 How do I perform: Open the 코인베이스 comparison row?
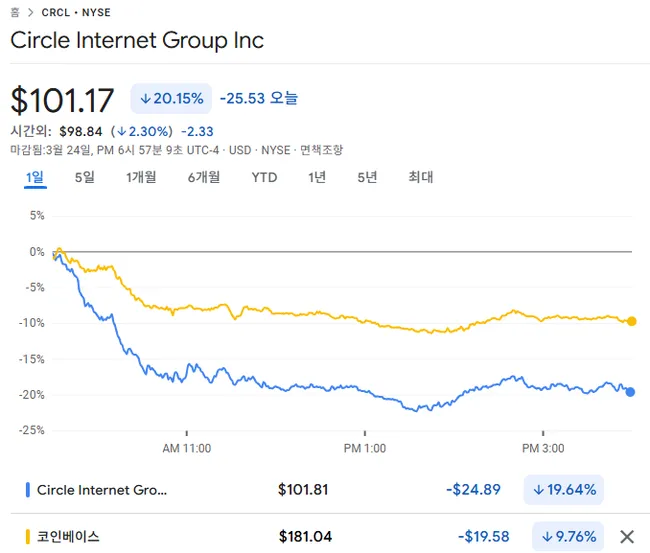pyautogui.click(x=68, y=537)
